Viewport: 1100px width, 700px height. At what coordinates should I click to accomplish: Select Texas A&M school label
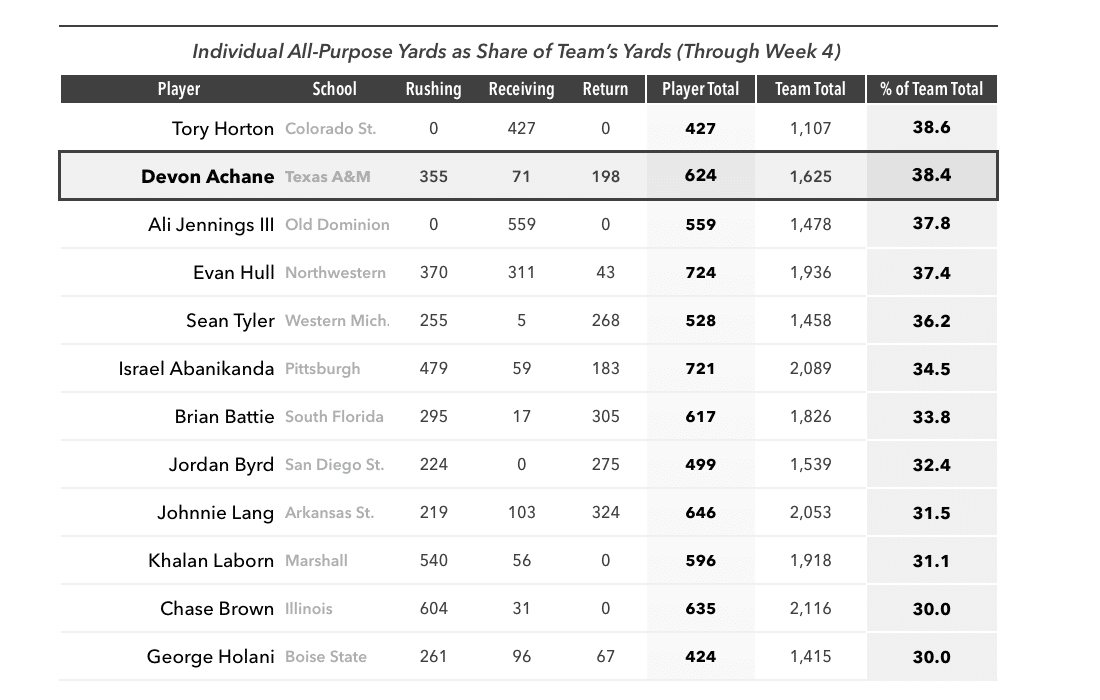[328, 177]
